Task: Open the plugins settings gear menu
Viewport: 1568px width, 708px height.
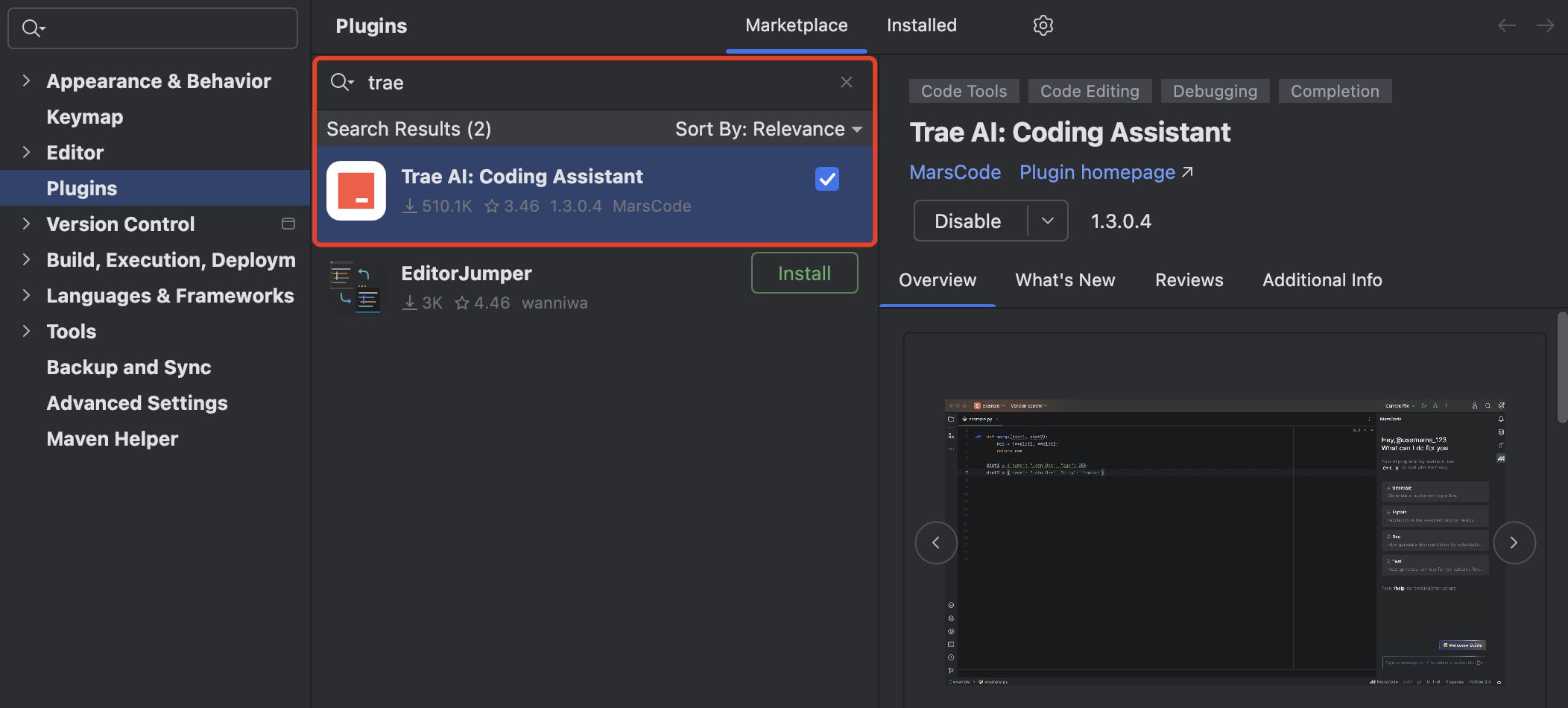Action: point(1043,25)
